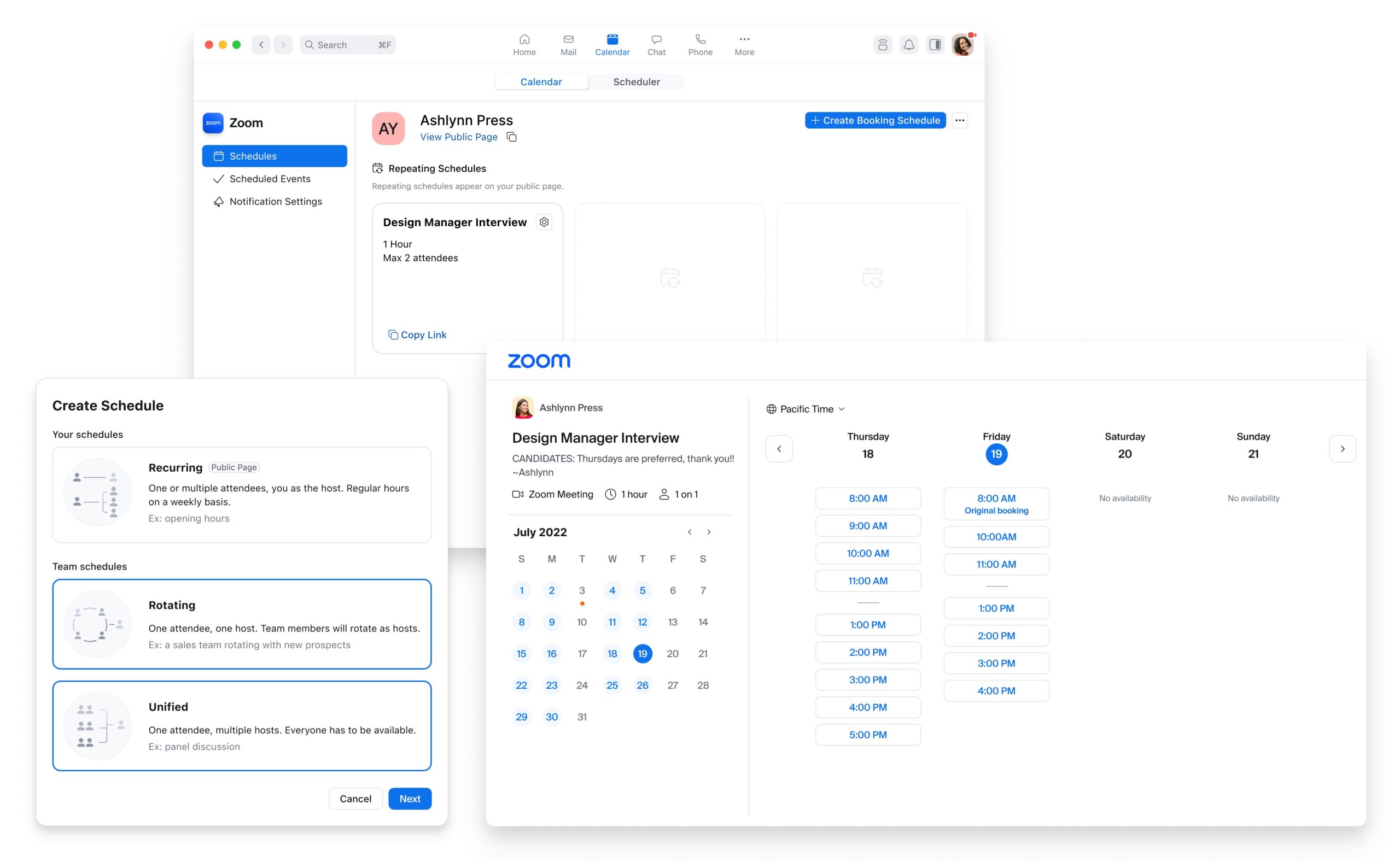The image size is (1400, 862).
Task: Select the Recurring schedule option card
Action: [x=242, y=494]
